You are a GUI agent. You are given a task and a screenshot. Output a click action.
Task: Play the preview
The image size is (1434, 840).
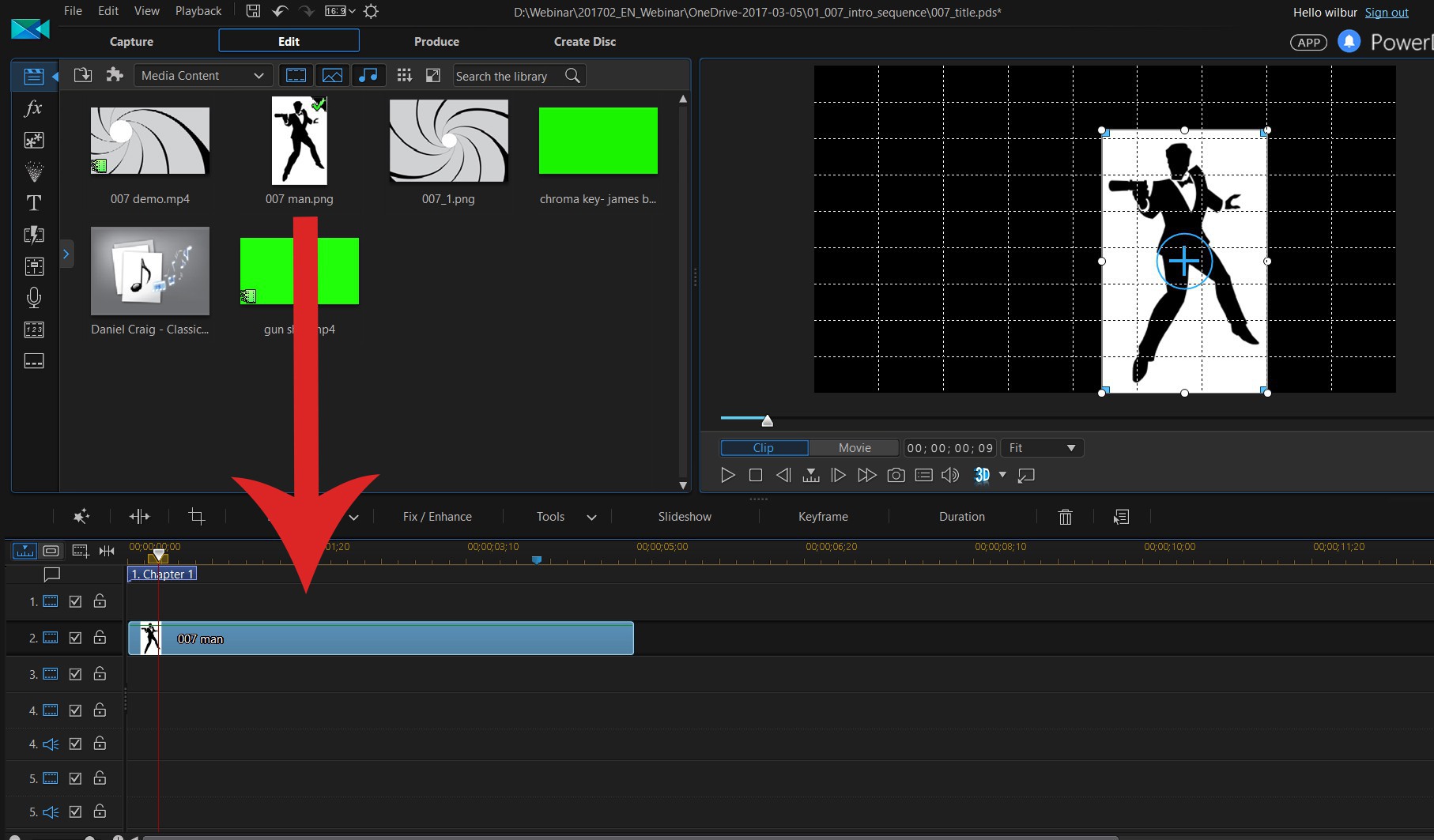pos(727,475)
